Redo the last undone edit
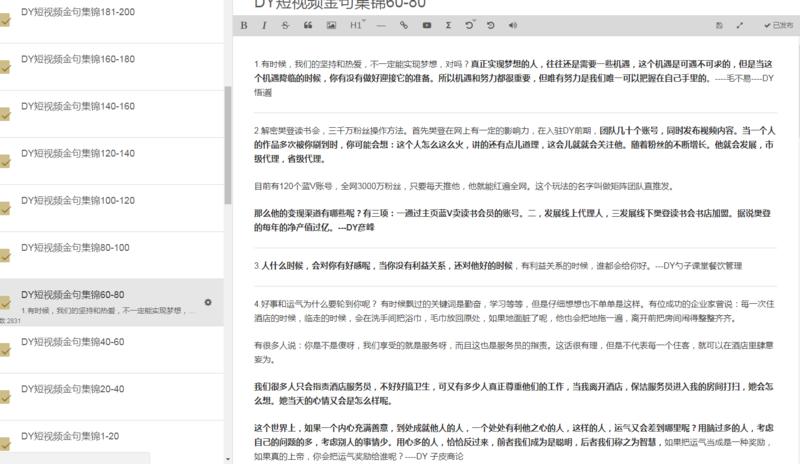The height and width of the screenshot is (464, 800). tap(490, 25)
